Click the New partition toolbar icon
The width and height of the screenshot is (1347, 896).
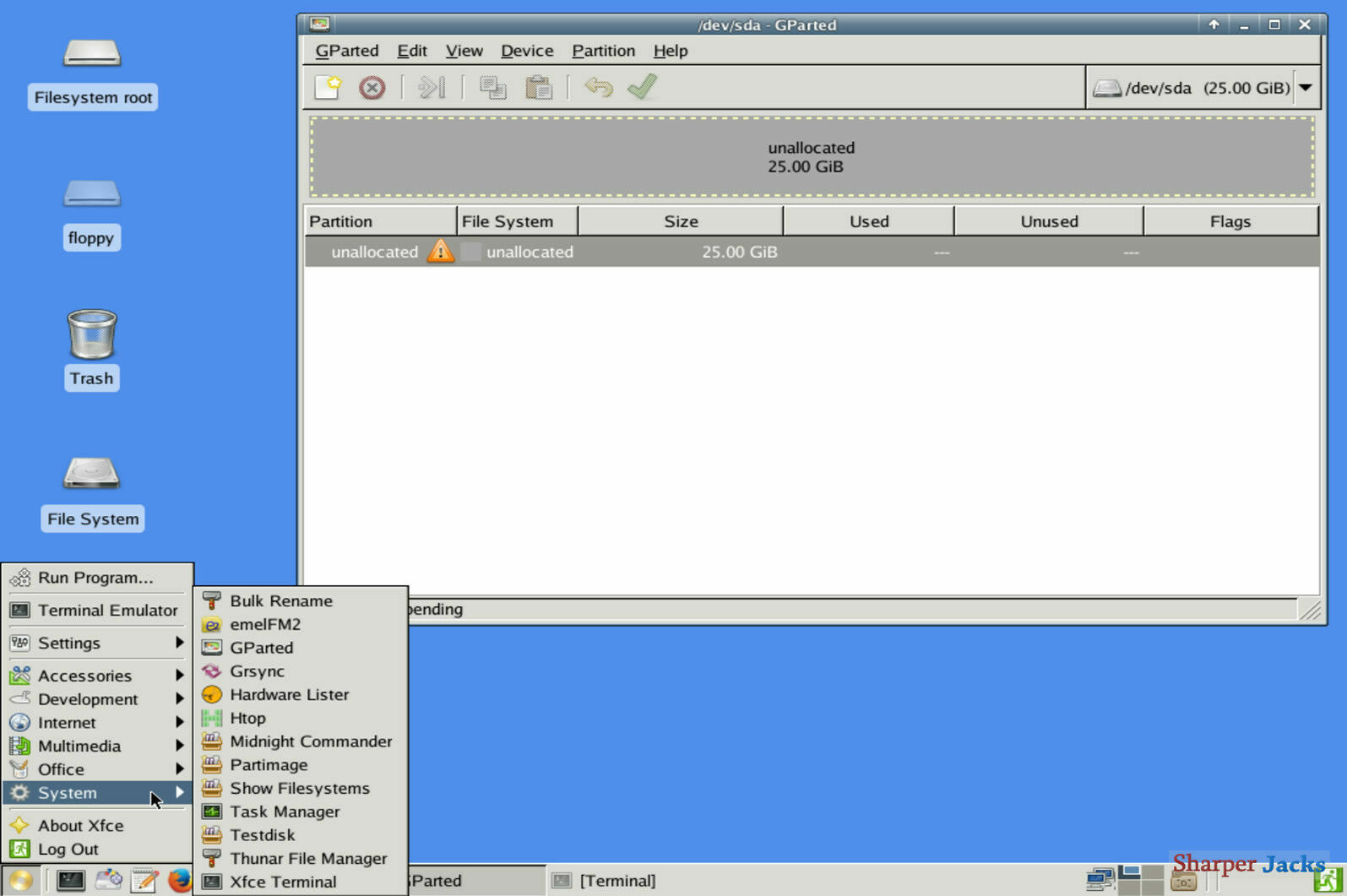[329, 87]
